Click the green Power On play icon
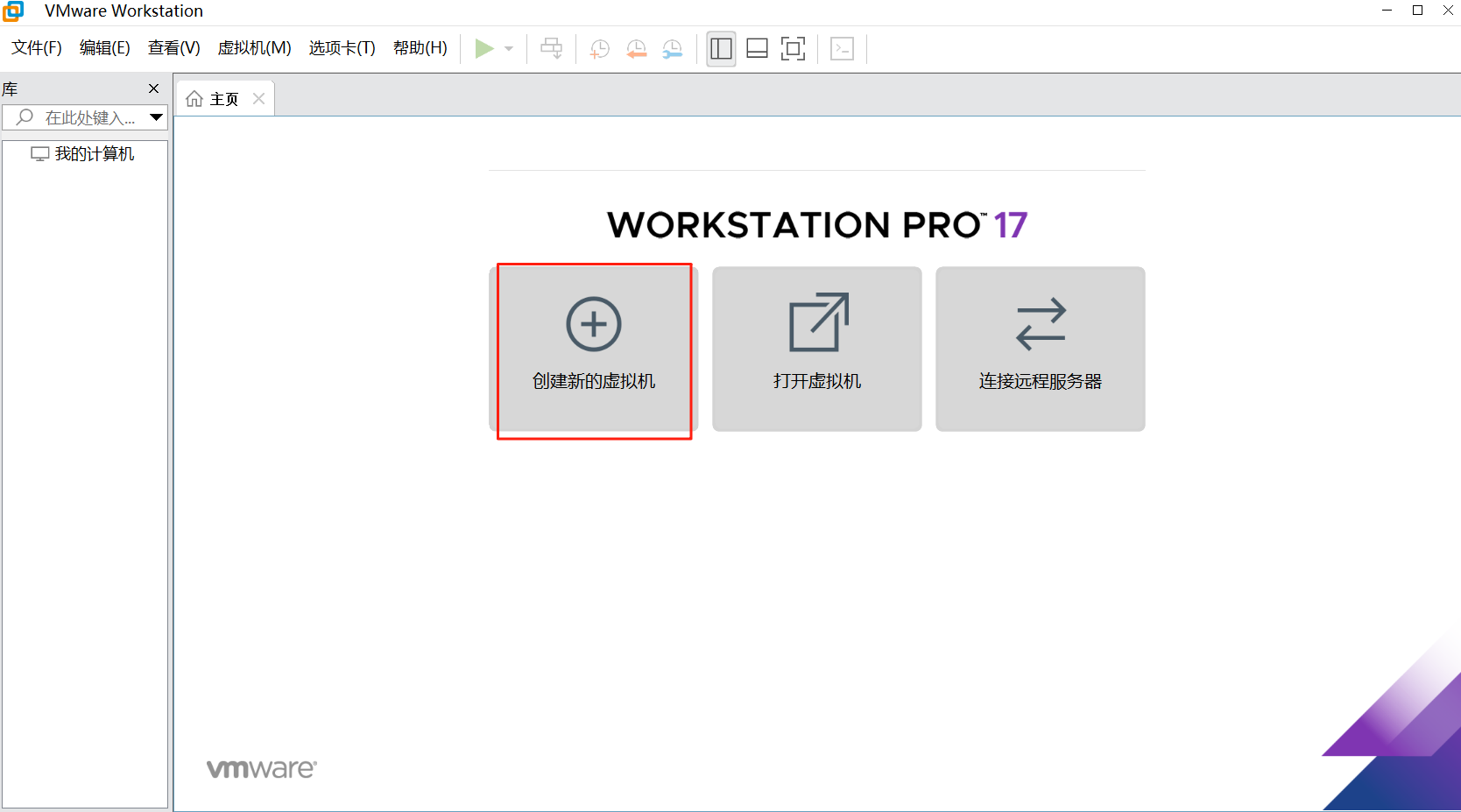The width and height of the screenshot is (1461, 812). (x=484, y=48)
